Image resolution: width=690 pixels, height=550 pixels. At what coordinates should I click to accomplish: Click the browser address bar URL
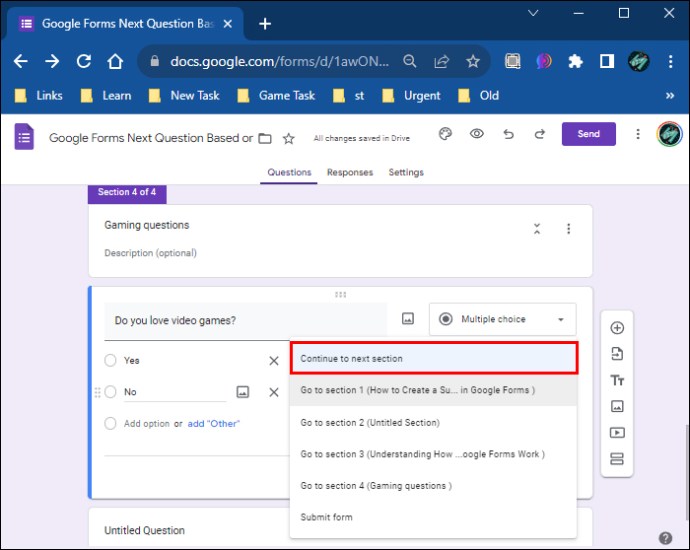click(279, 61)
